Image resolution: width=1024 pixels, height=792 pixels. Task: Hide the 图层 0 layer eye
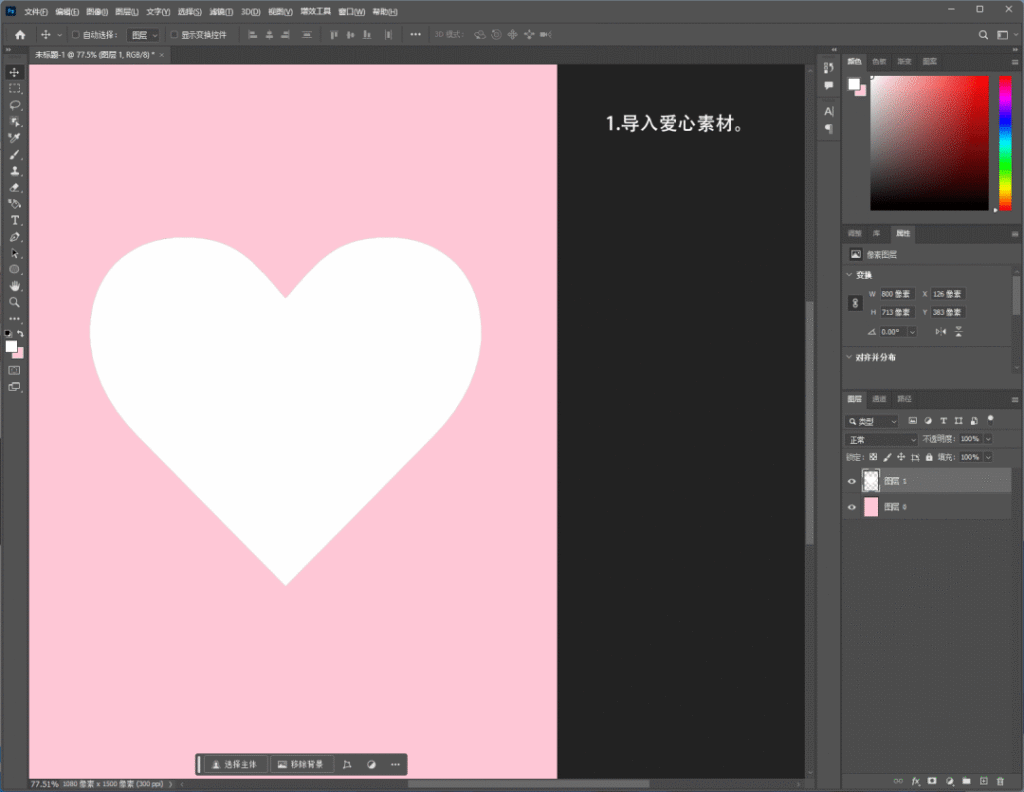(x=852, y=507)
